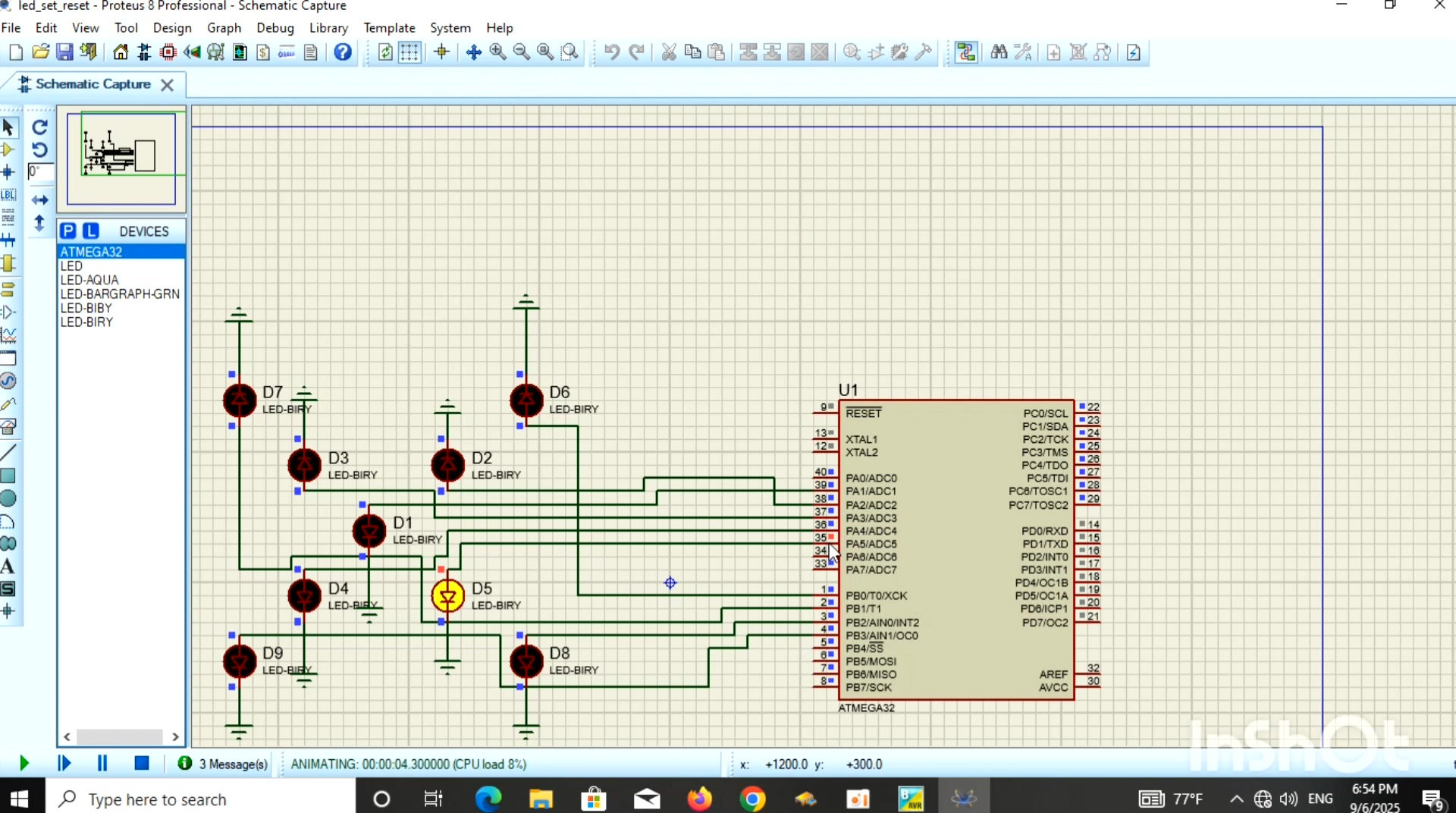Open the Library menu
This screenshot has height=813, width=1456.
328,28
